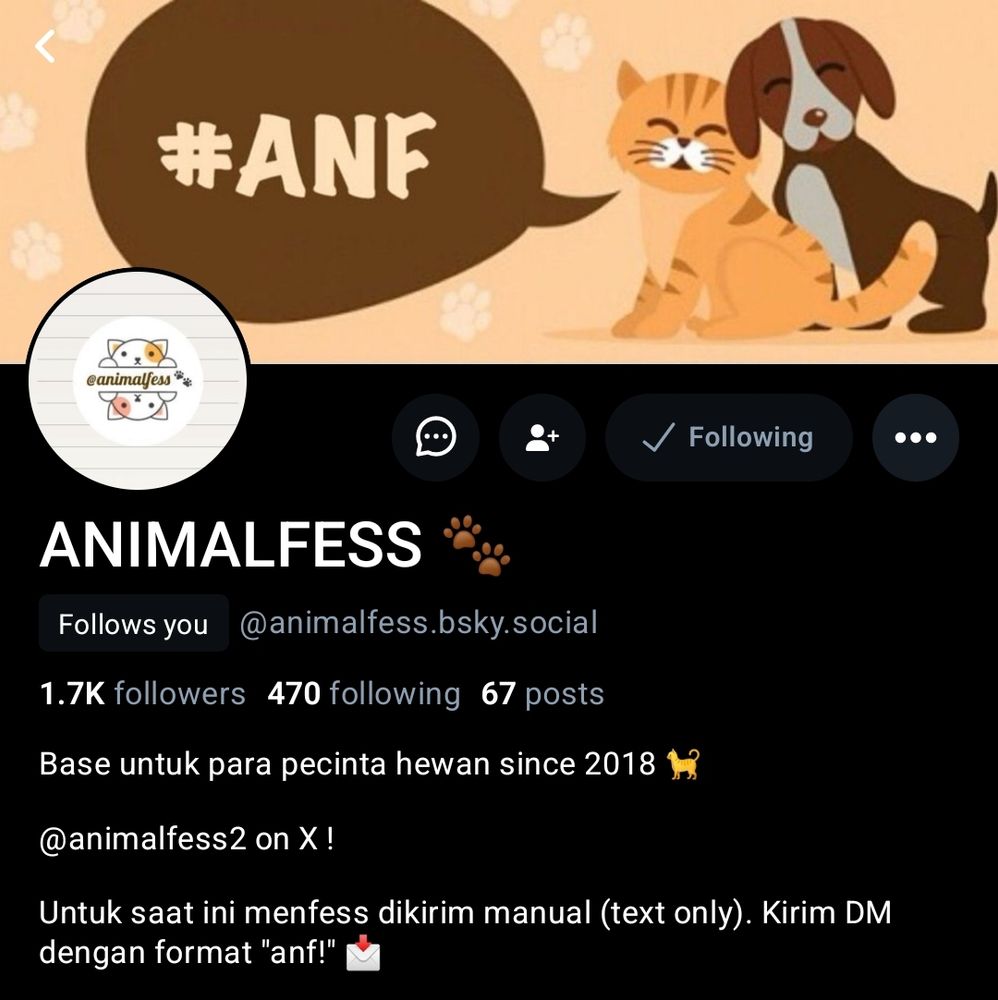Image resolution: width=998 pixels, height=1000 pixels.
Task: Open the ANIMALFESS profile avatar
Action: 138,380
